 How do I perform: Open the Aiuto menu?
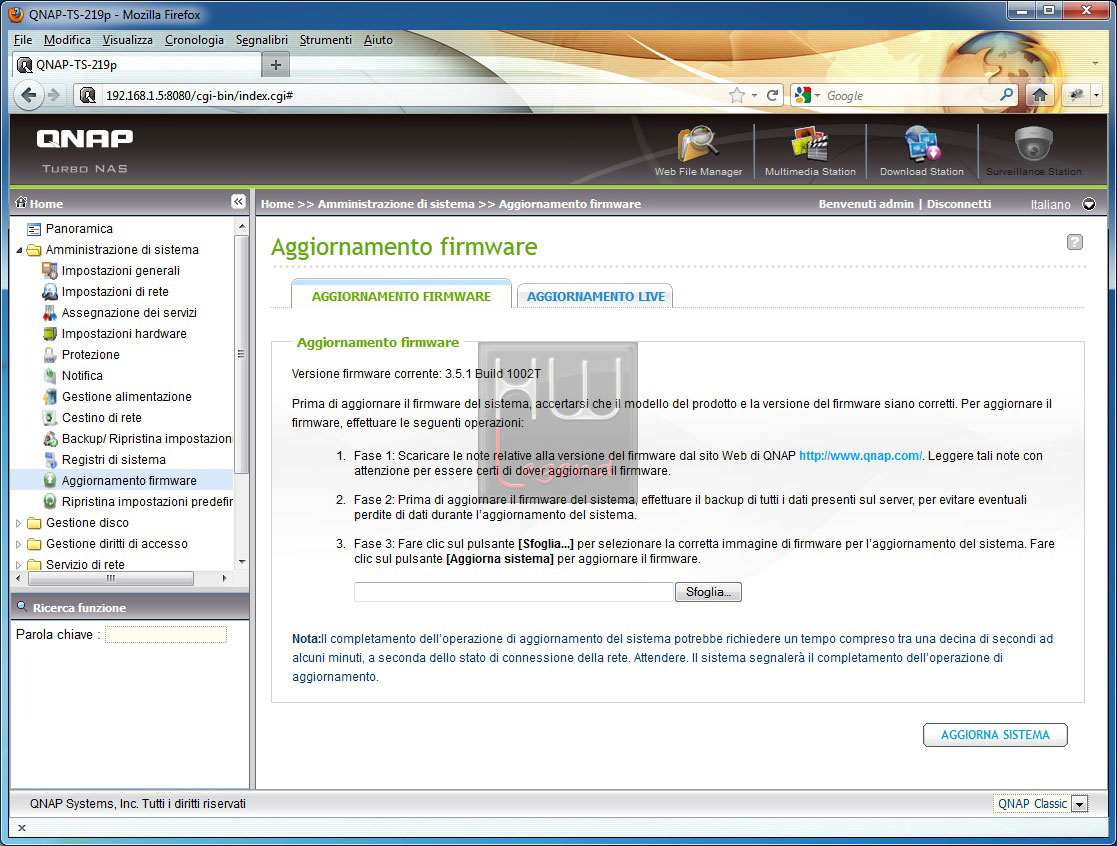(378, 40)
